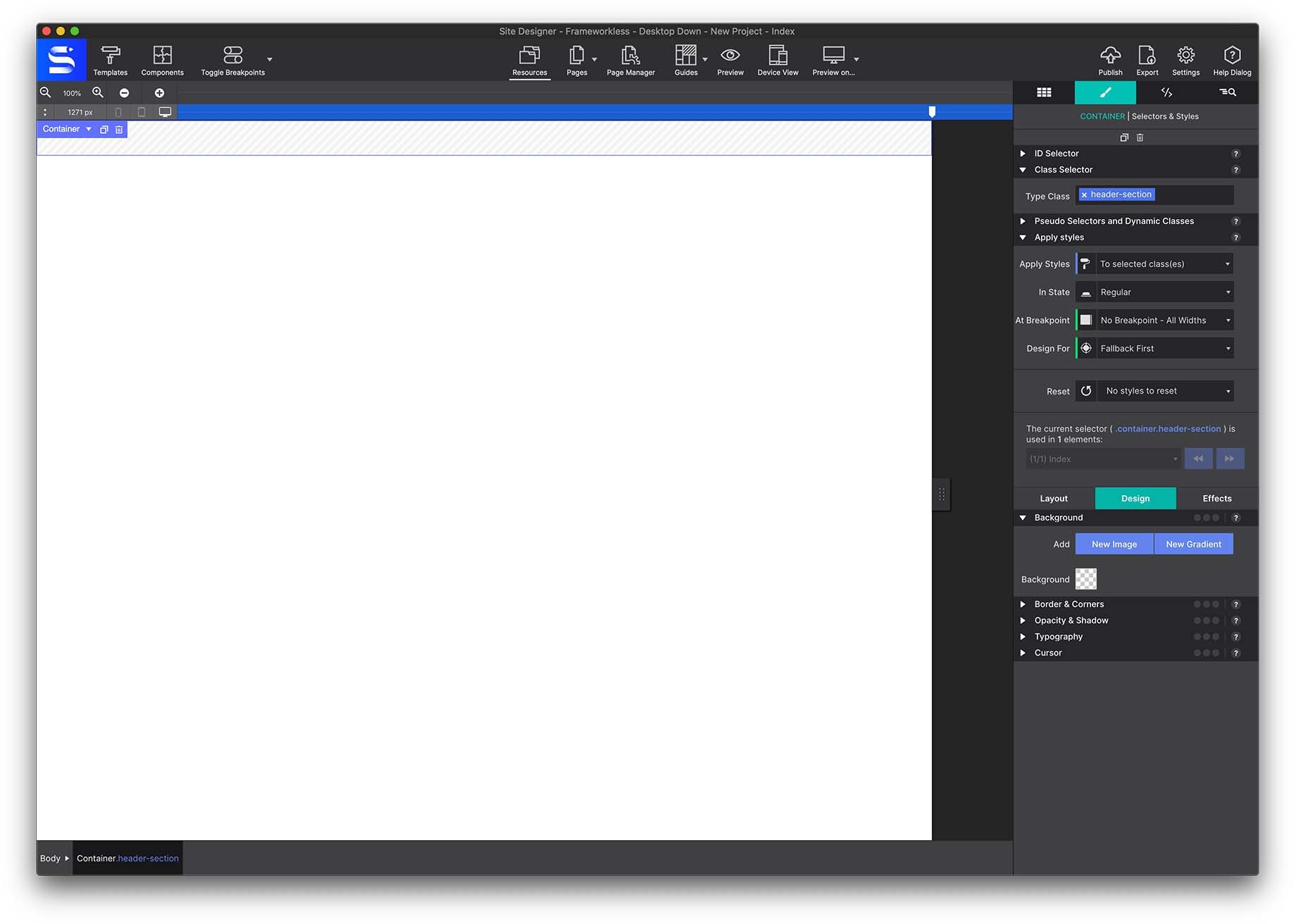Click the zoom in magnifier icon
Image resolution: width=1296 pixels, height=924 pixels.
point(98,92)
